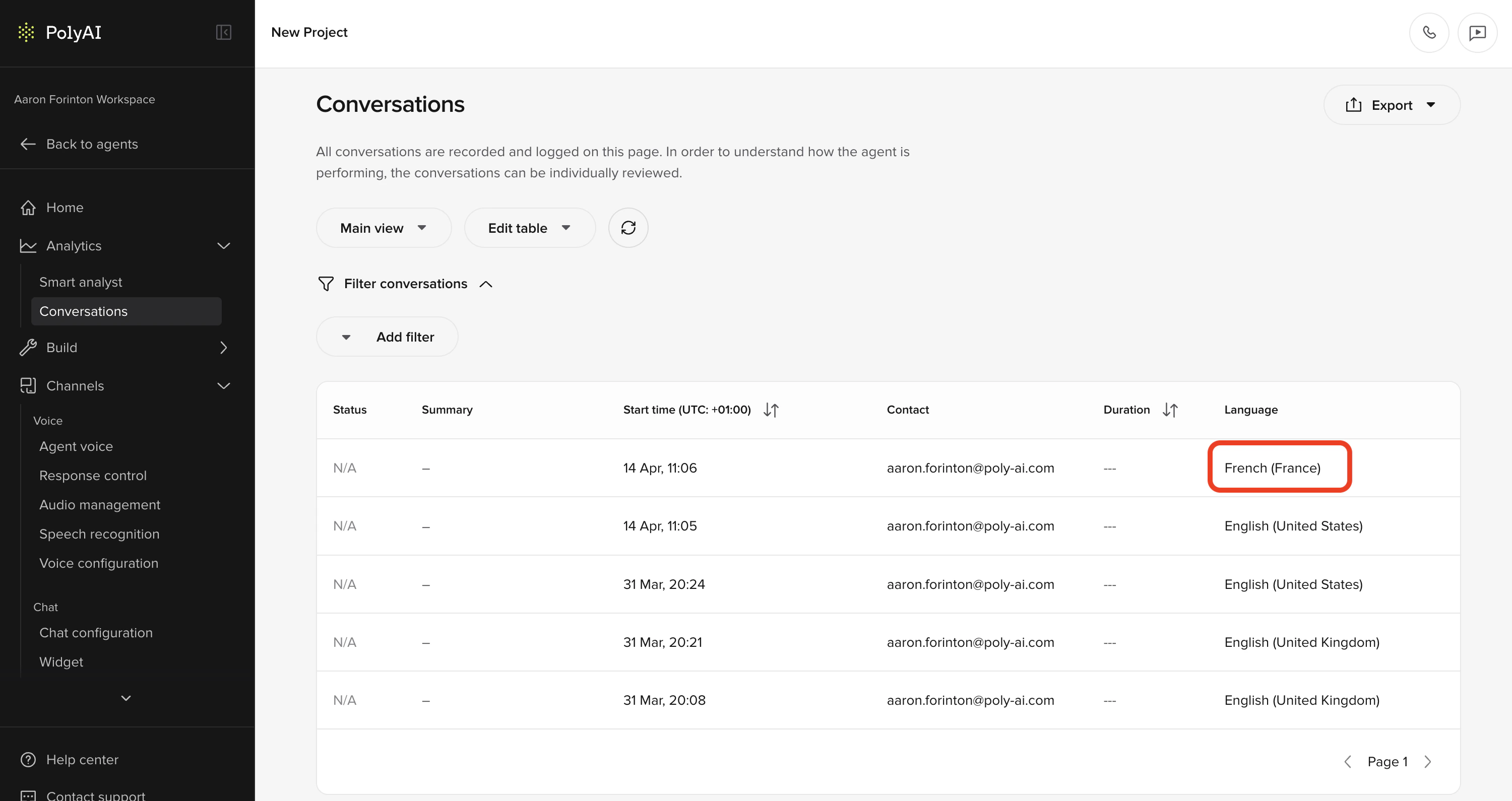Click the Export button
The image size is (1512, 801).
pyautogui.click(x=1392, y=104)
